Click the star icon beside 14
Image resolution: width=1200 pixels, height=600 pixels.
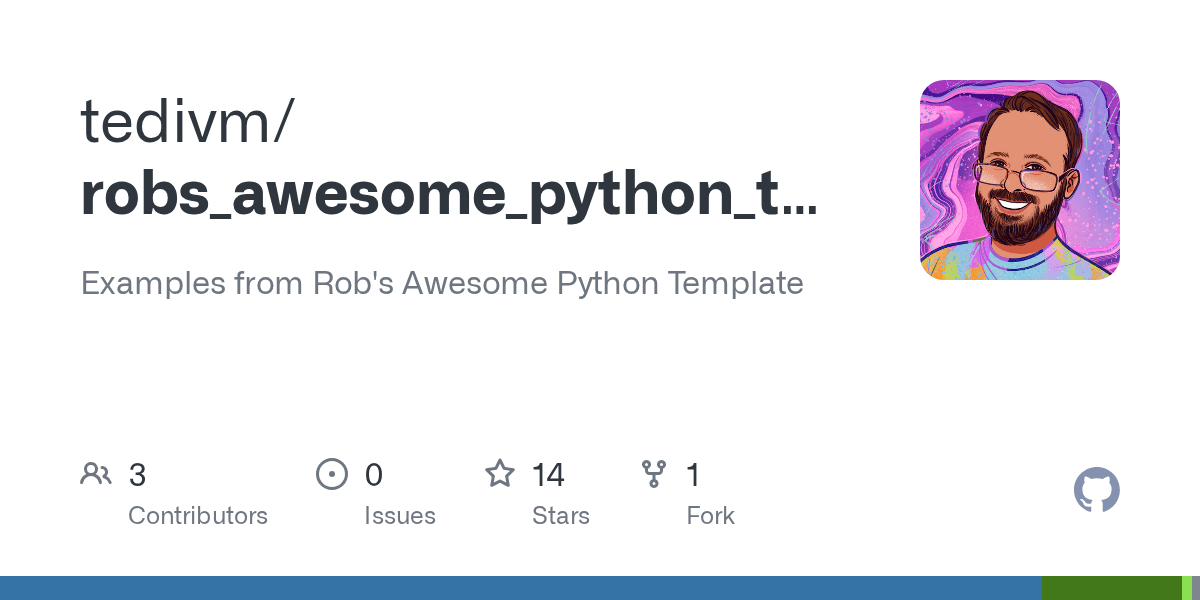click(500, 474)
